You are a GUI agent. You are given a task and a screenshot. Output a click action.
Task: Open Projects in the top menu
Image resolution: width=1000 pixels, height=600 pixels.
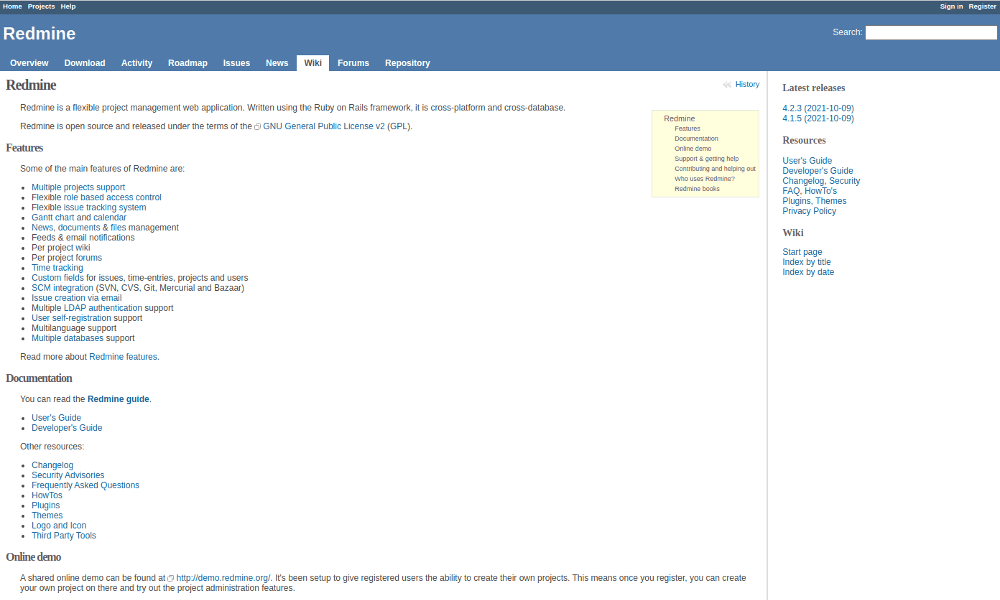tap(41, 6)
